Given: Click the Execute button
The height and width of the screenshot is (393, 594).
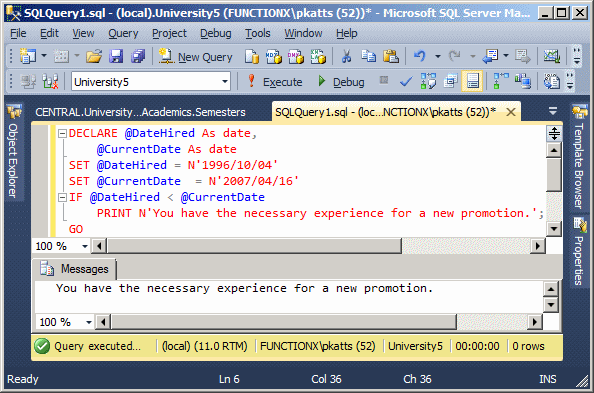Looking at the screenshot, I should [x=275, y=81].
